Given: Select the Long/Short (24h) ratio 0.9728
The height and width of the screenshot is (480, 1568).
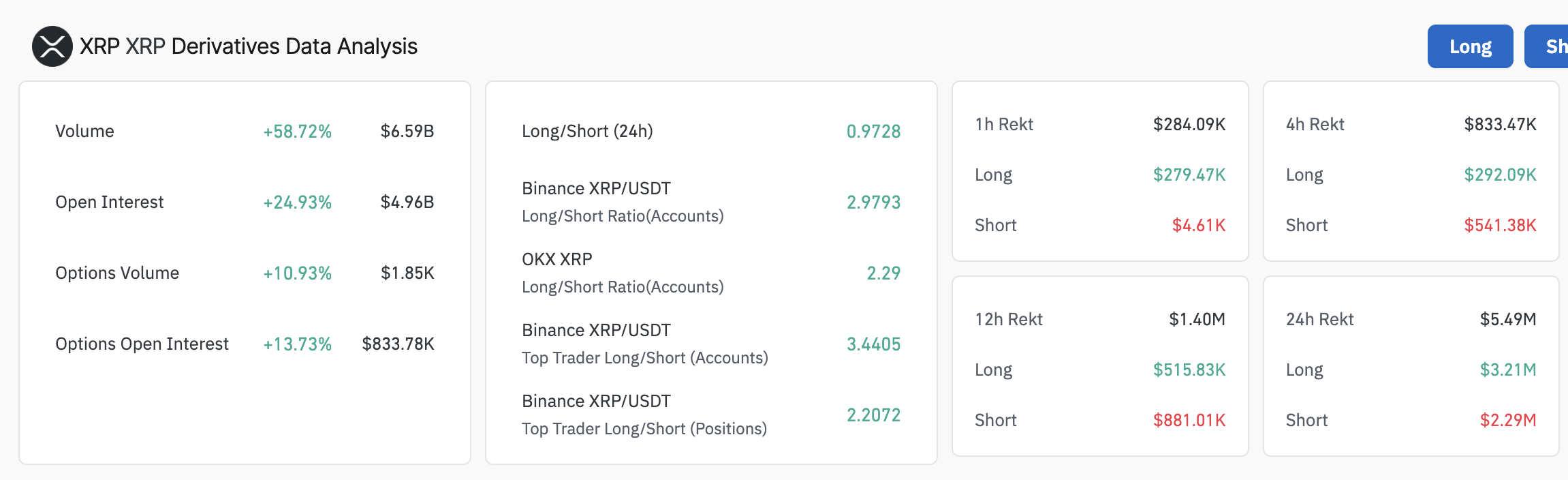Looking at the screenshot, I should 873,132.
